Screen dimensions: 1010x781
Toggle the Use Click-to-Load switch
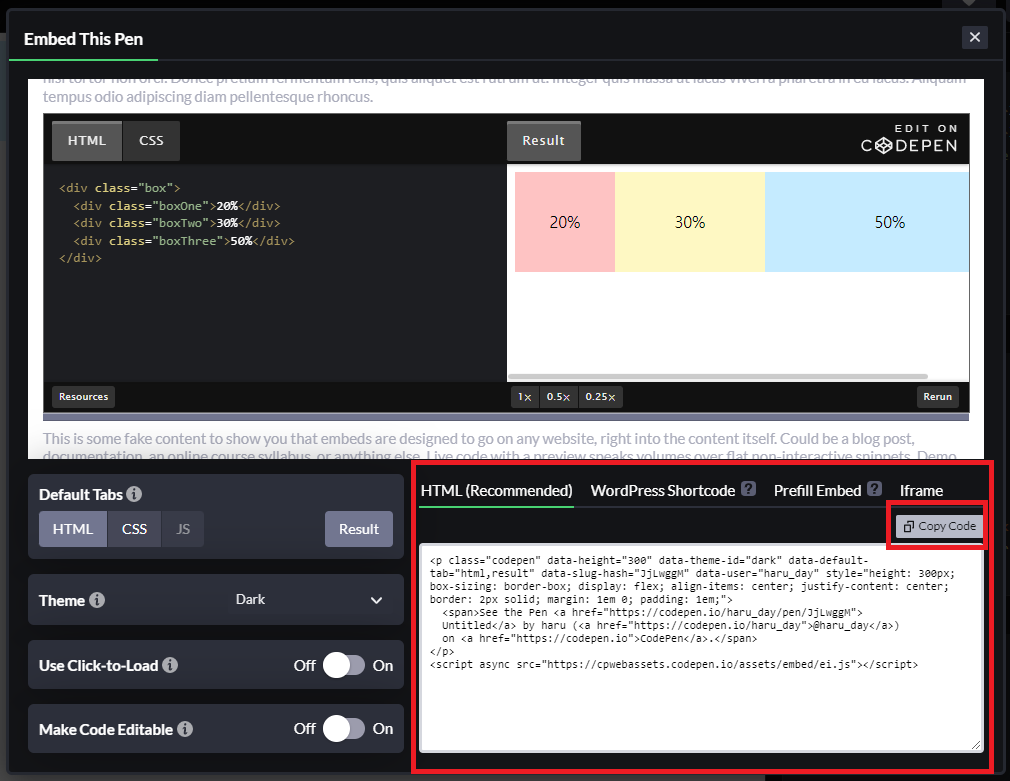344,665
